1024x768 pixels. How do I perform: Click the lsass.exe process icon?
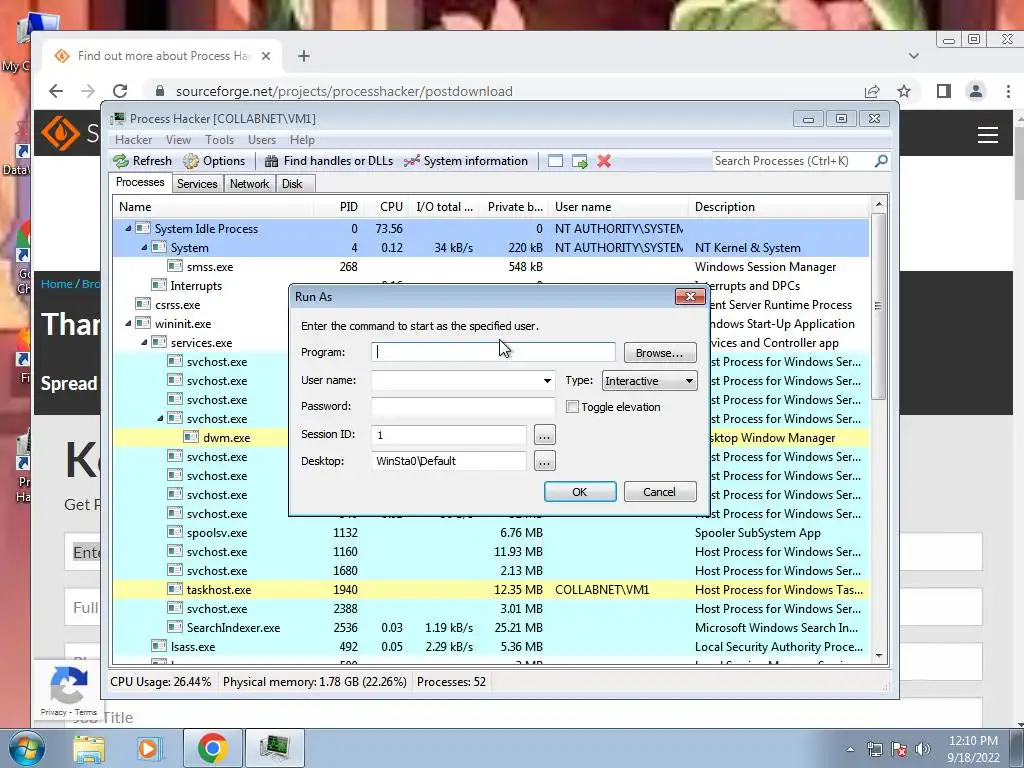pos(159,647)
